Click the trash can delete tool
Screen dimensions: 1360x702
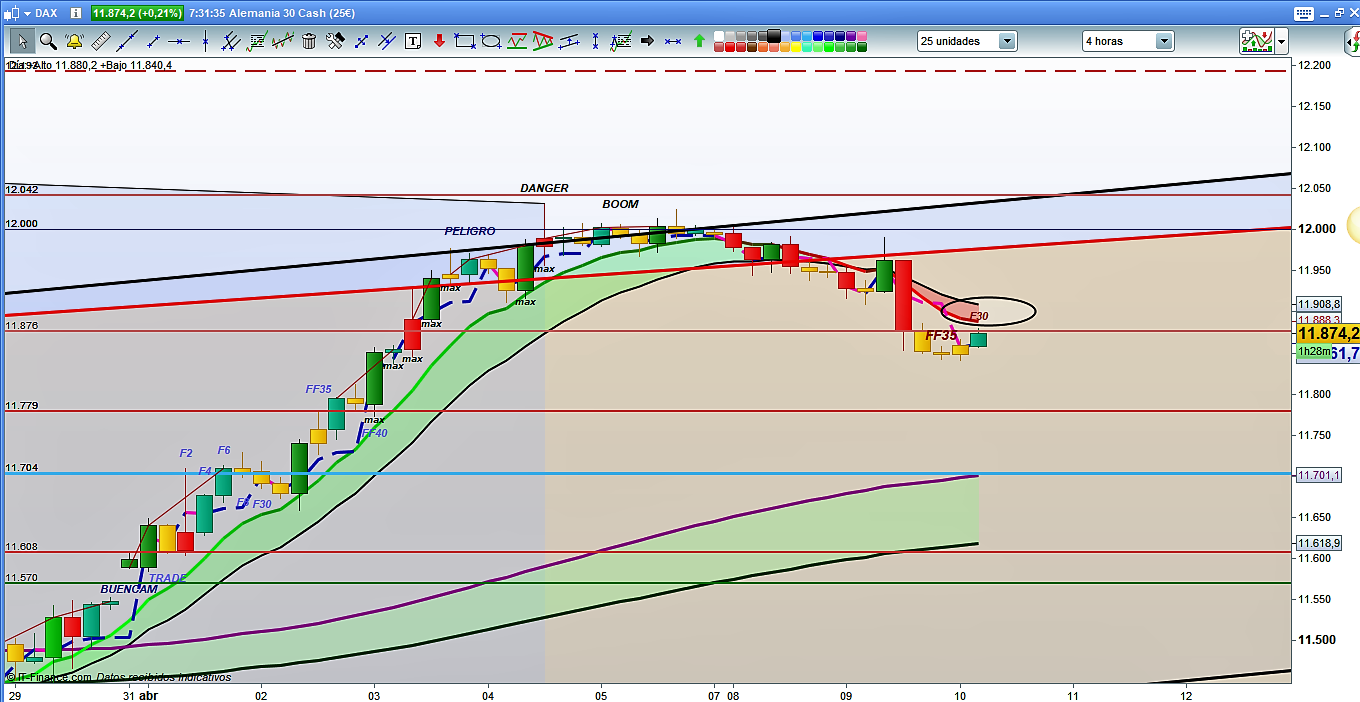pyautogui.click(x=309, y=41)
